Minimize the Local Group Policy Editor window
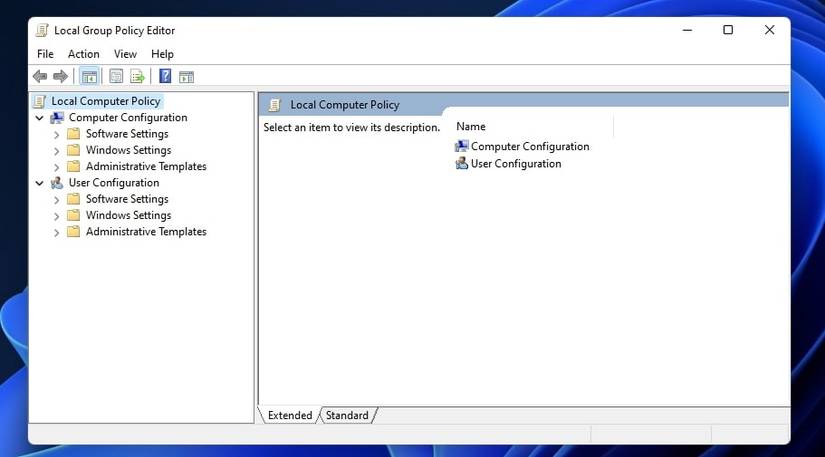The height and width of the screenshot is (457, 825). [687, 30]
